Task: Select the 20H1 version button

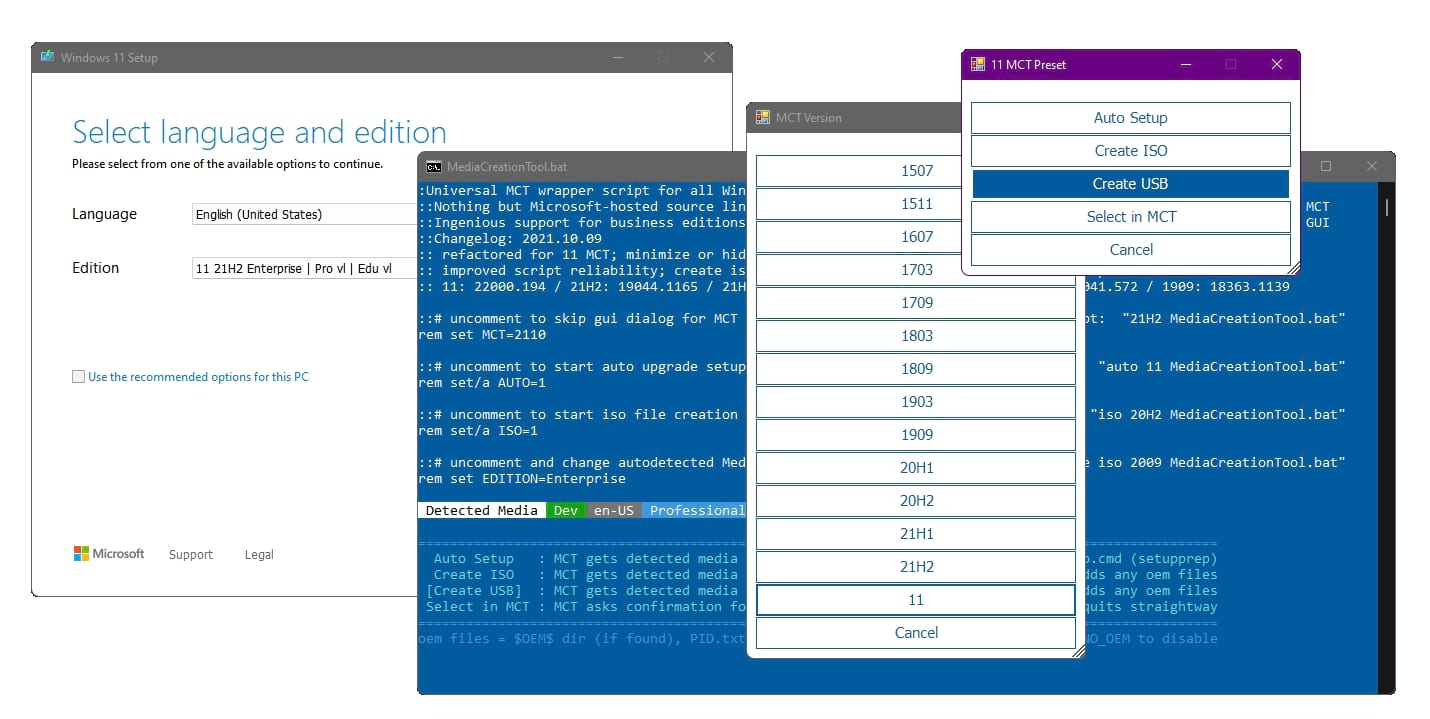Action: point(916,468)
